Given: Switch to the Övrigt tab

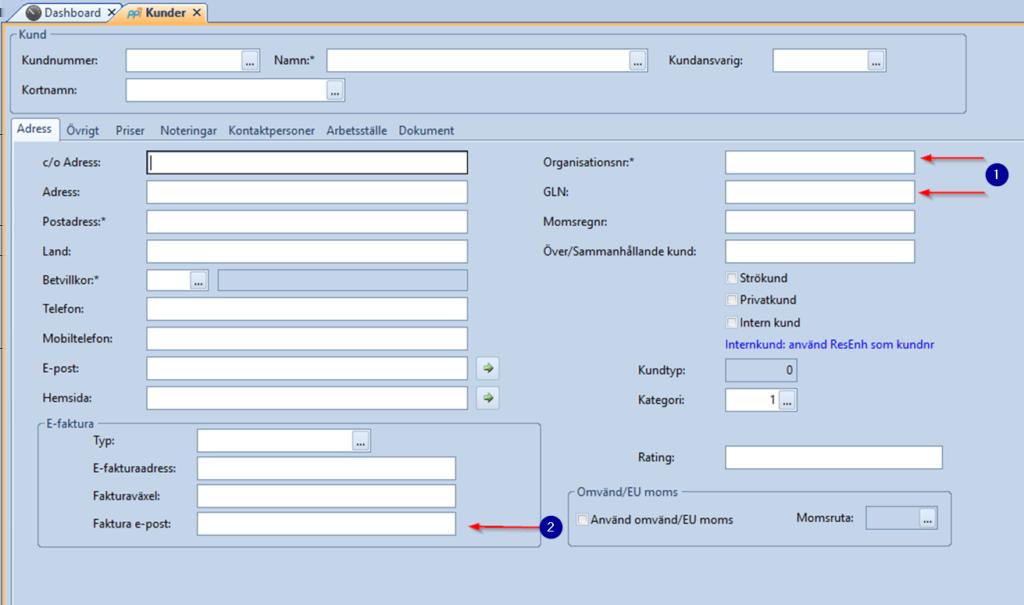Looking at the screenshot, I should [x=82, y=131].
